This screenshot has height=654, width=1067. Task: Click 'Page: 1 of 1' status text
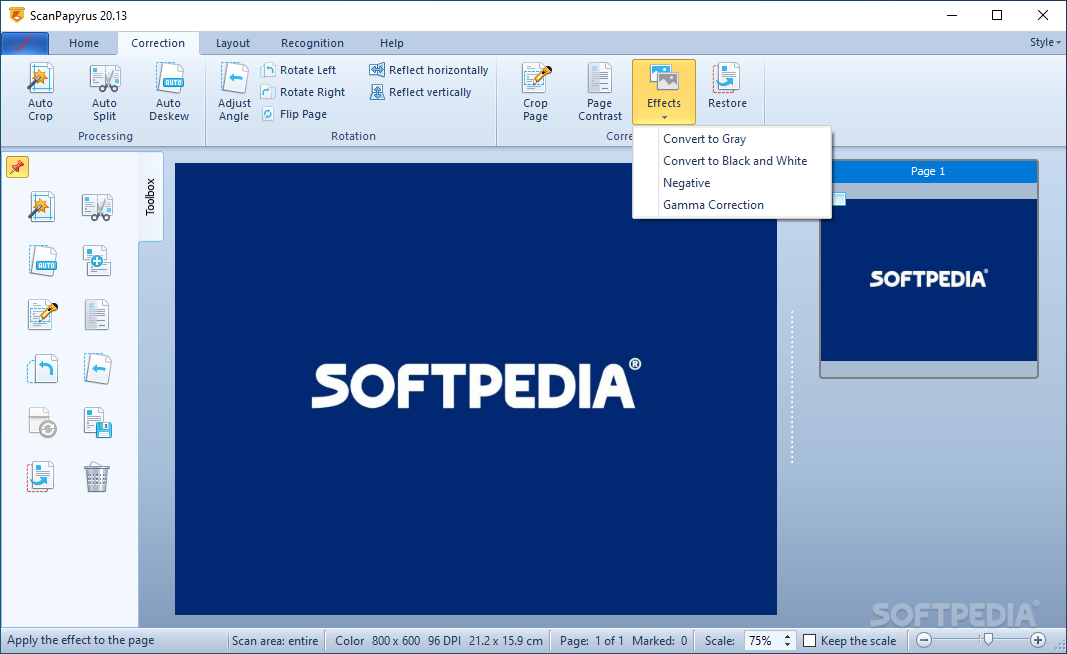pyautogui.click(x=591, y=640)
